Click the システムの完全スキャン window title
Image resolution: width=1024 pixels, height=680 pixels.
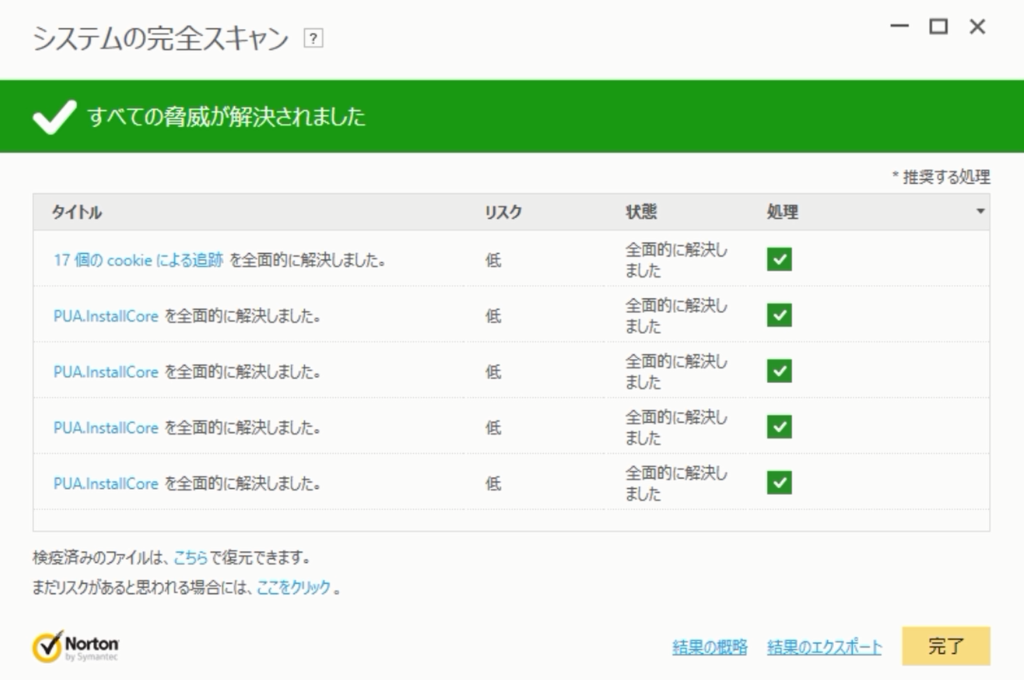(161, 39)
